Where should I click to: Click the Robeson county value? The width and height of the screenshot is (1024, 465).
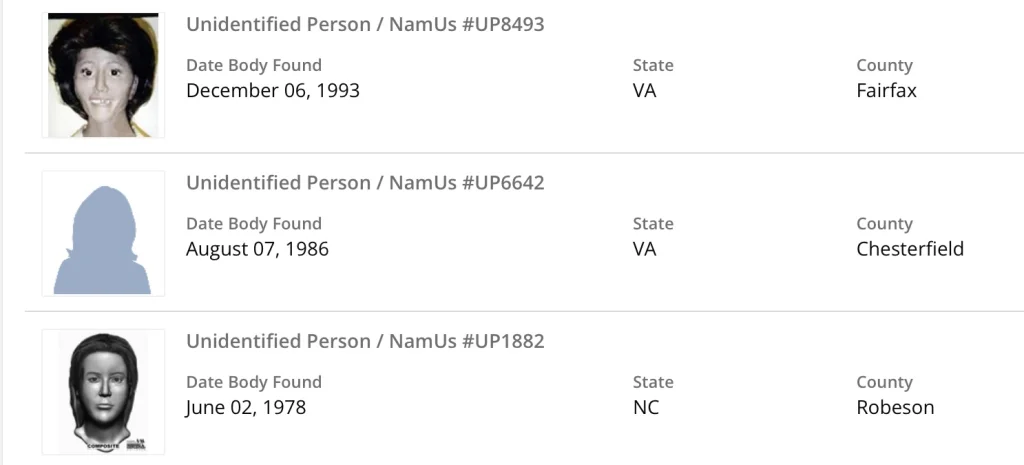tap(895, 407)
